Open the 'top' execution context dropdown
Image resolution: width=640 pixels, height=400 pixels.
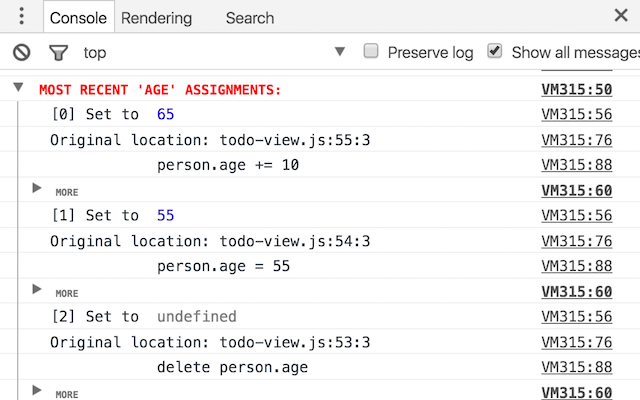[x=214, y=52]
